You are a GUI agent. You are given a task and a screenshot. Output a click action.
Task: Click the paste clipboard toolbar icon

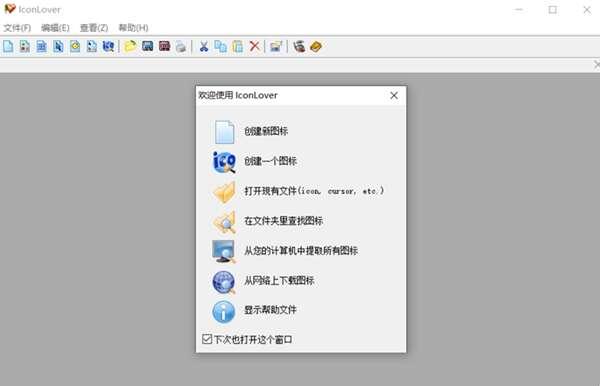point(238,46)
